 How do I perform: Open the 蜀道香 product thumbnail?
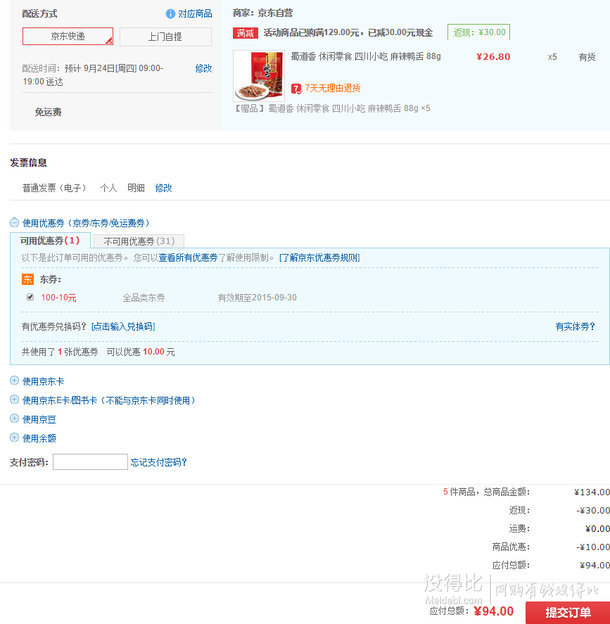point(259,76)
